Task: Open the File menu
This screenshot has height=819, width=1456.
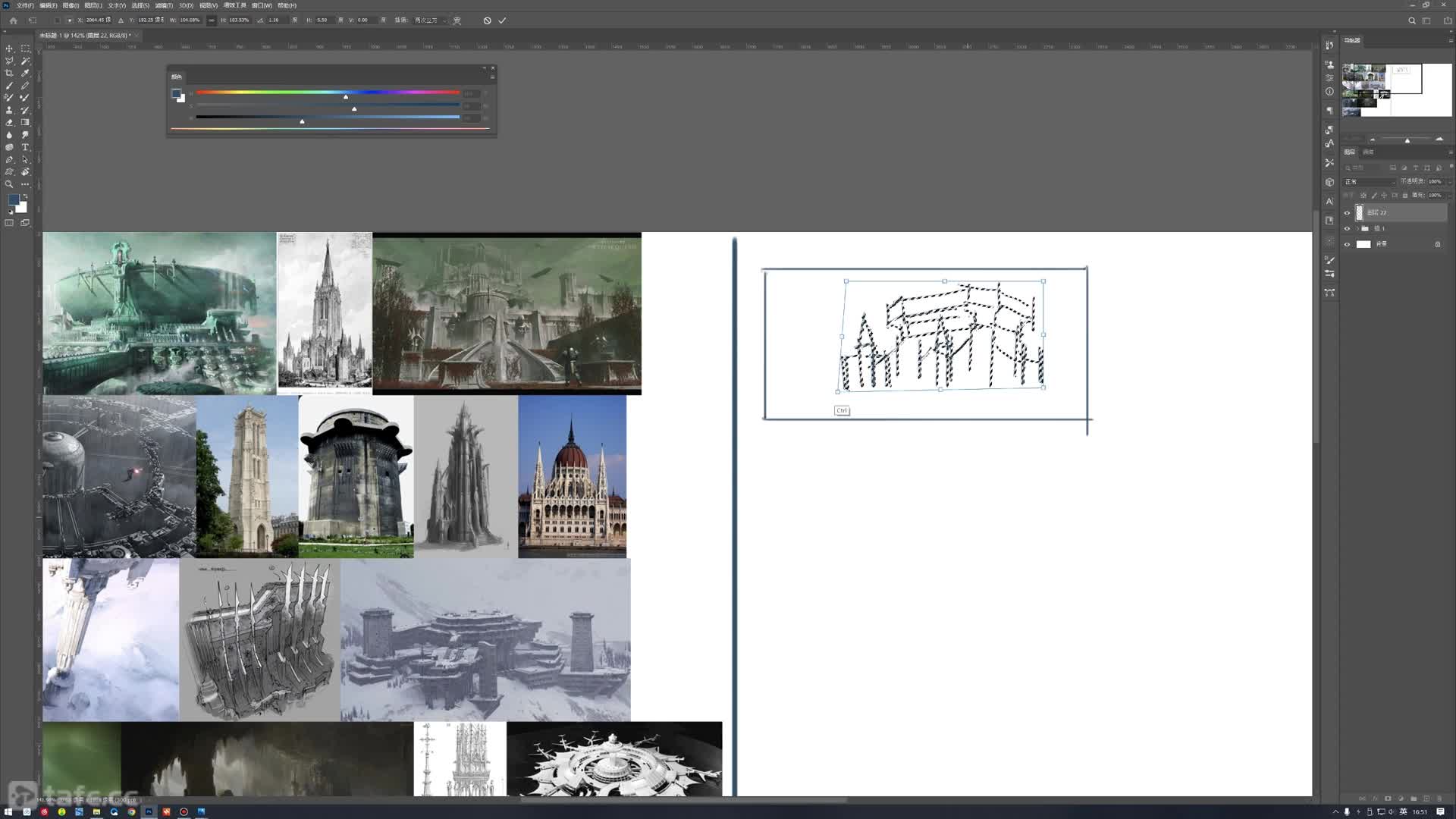Action: 25,5
